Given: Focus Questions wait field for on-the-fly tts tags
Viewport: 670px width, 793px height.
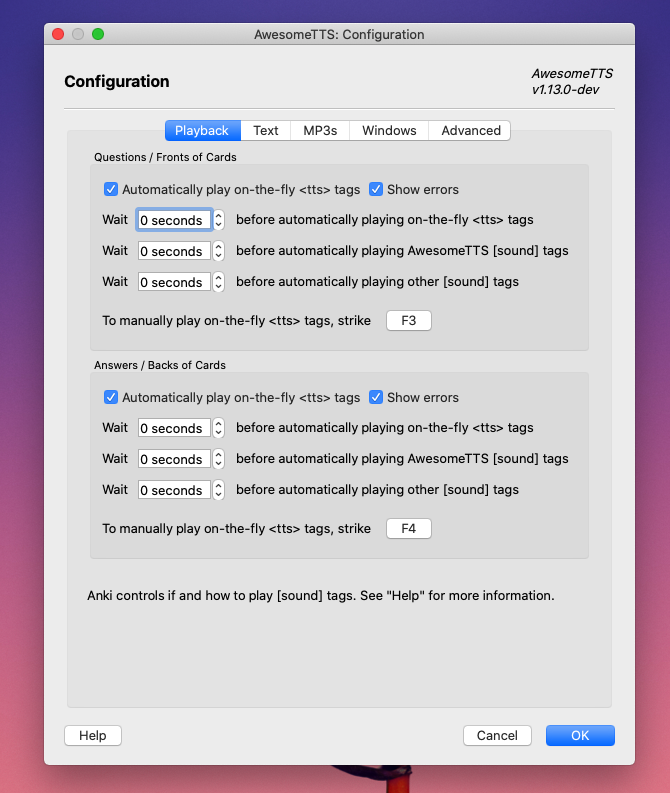Looking at the screenshot, I should click(x=174, y=220).
